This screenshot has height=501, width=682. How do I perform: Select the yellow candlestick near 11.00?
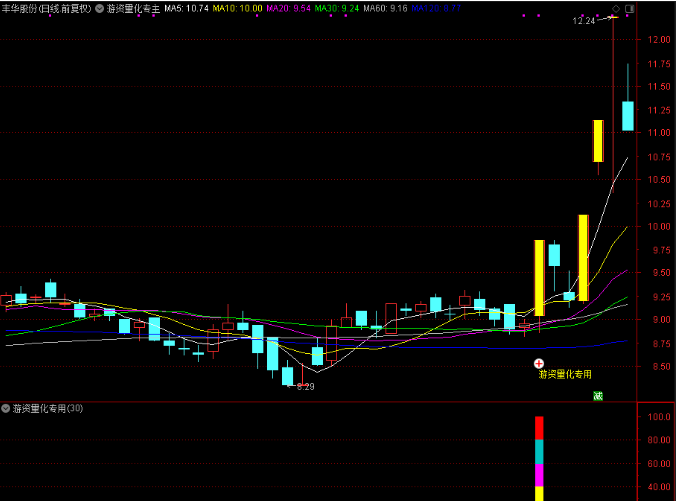pyautogui.click(x=598, y=141)
